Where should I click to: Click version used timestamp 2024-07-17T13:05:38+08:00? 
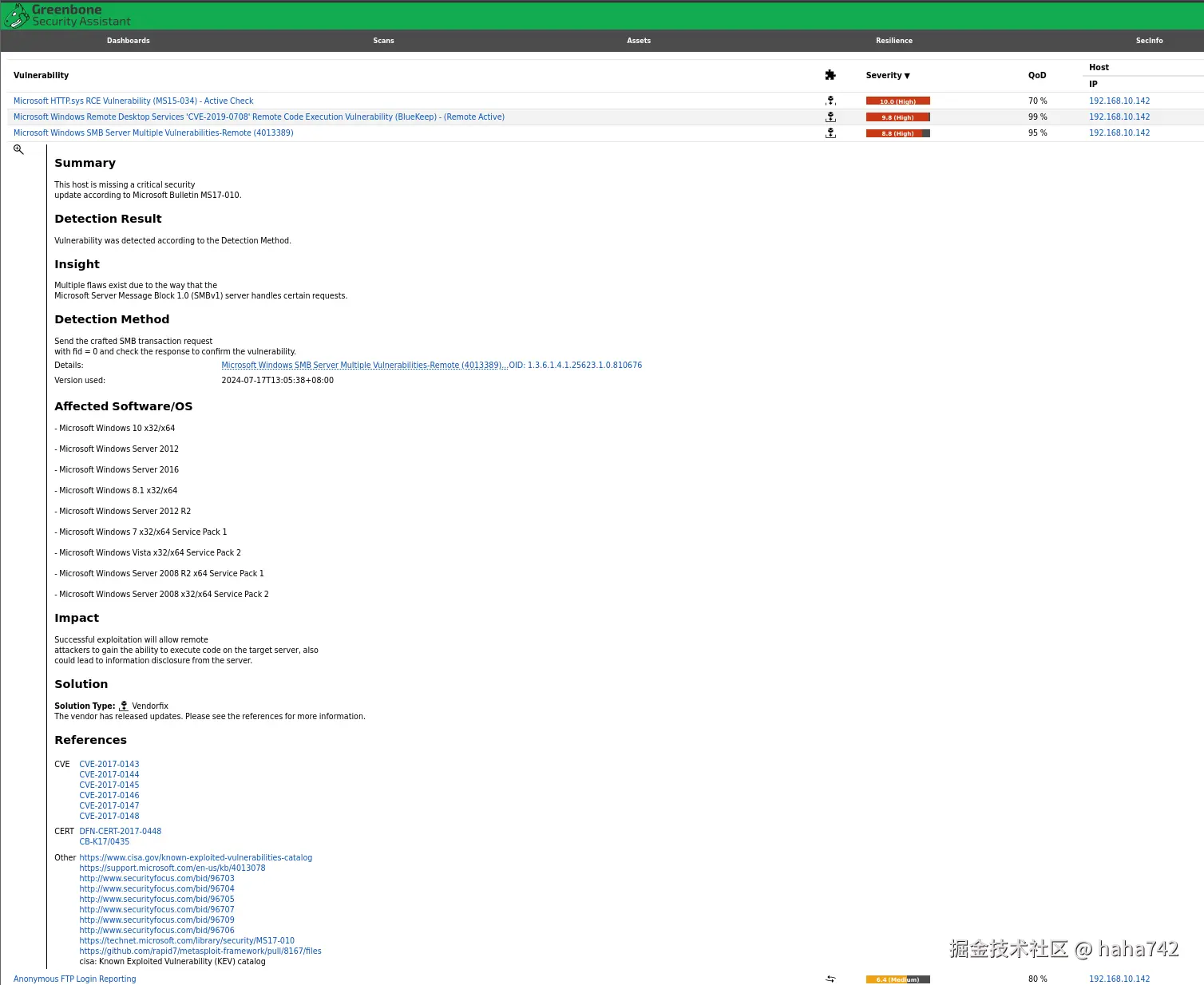(x=278, y=380)
